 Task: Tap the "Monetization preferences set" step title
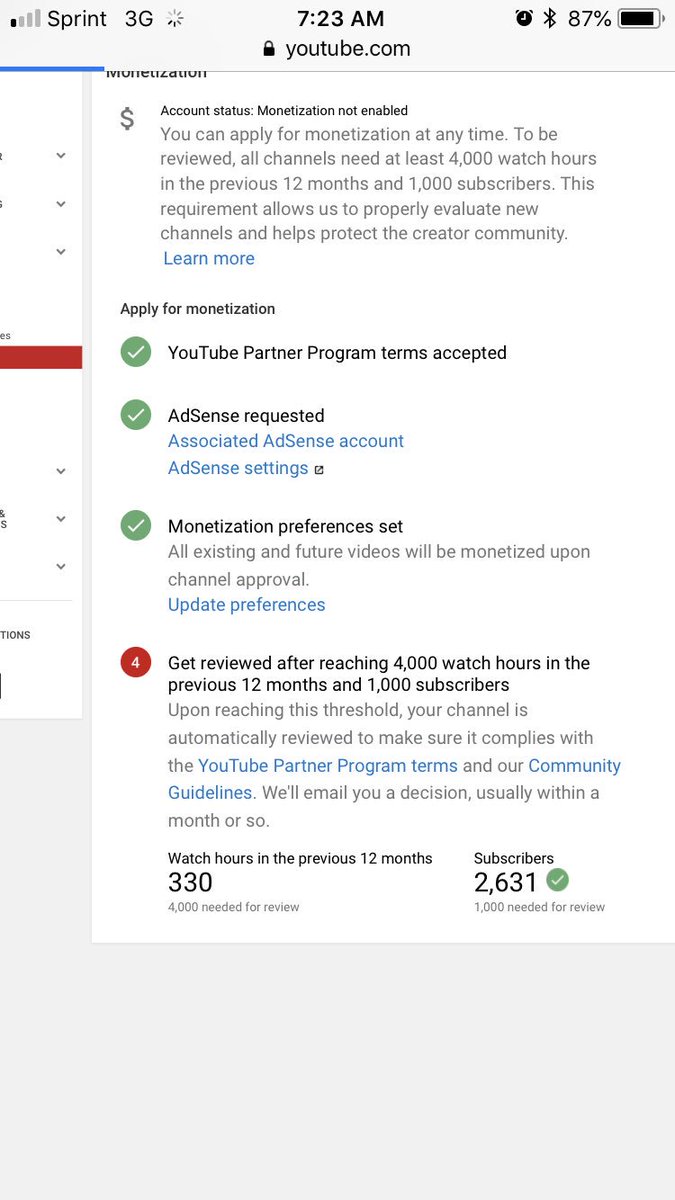285,527
